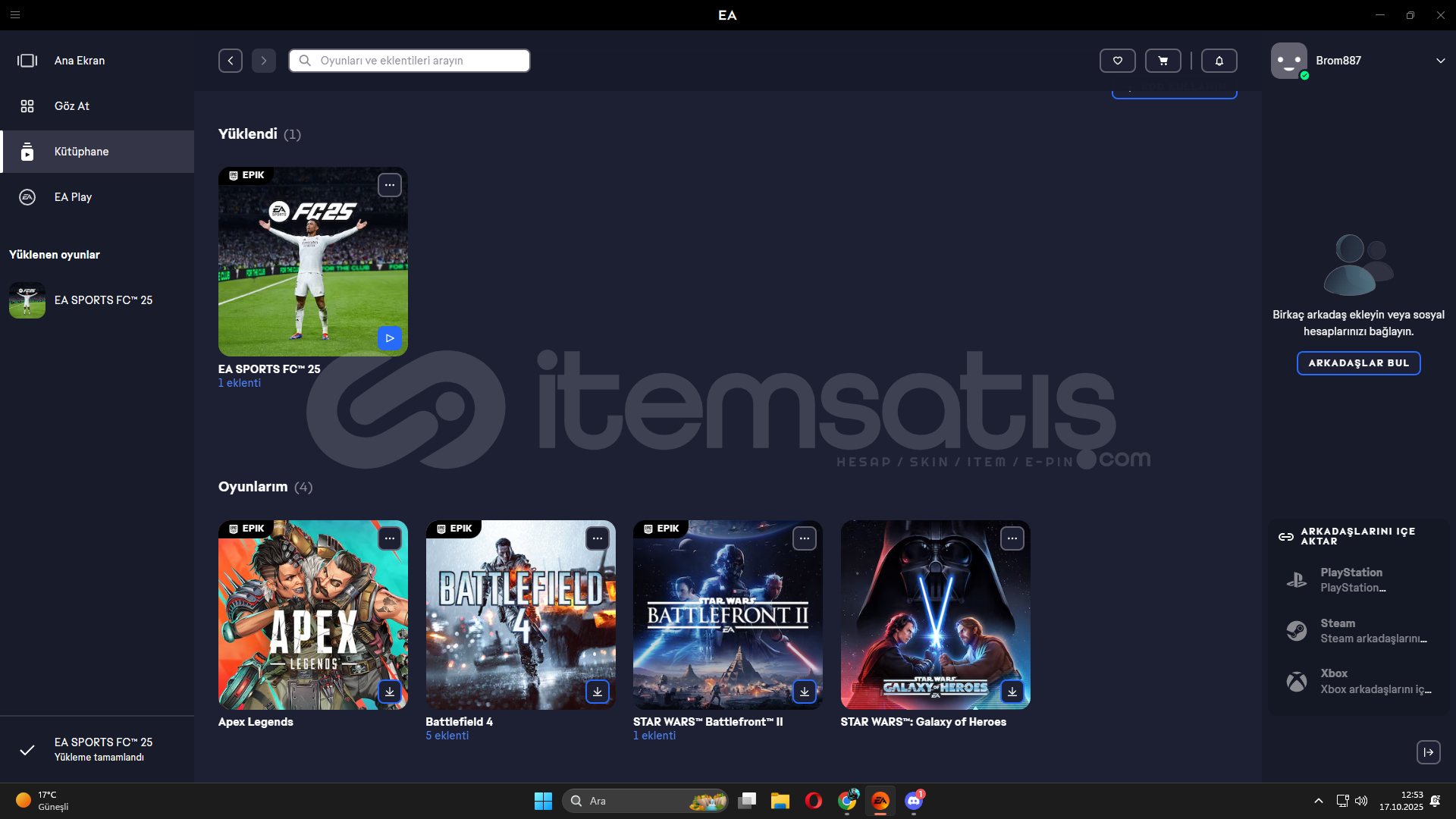Open Battlefield 4's 5 eklenti link

[x=447, y=736]
